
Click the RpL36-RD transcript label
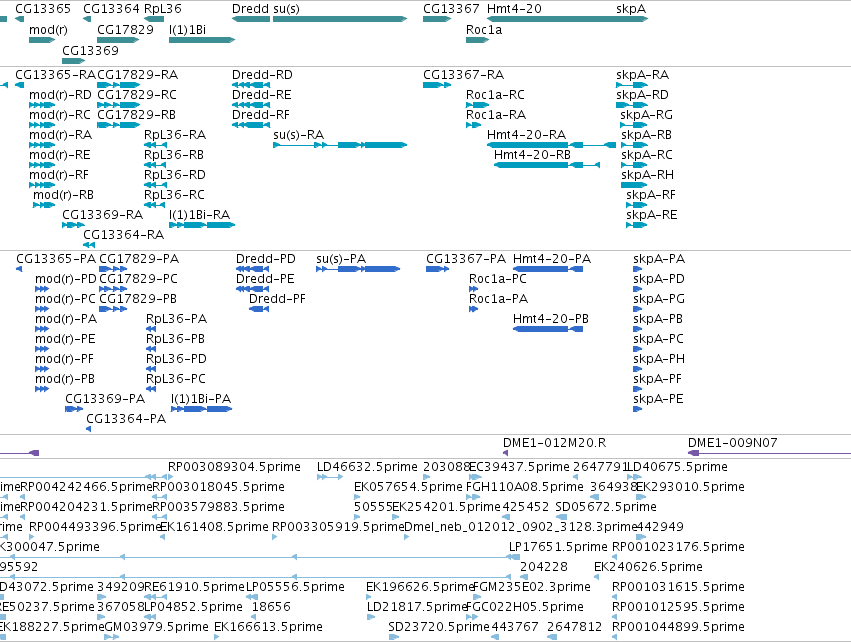pos(175,175)
